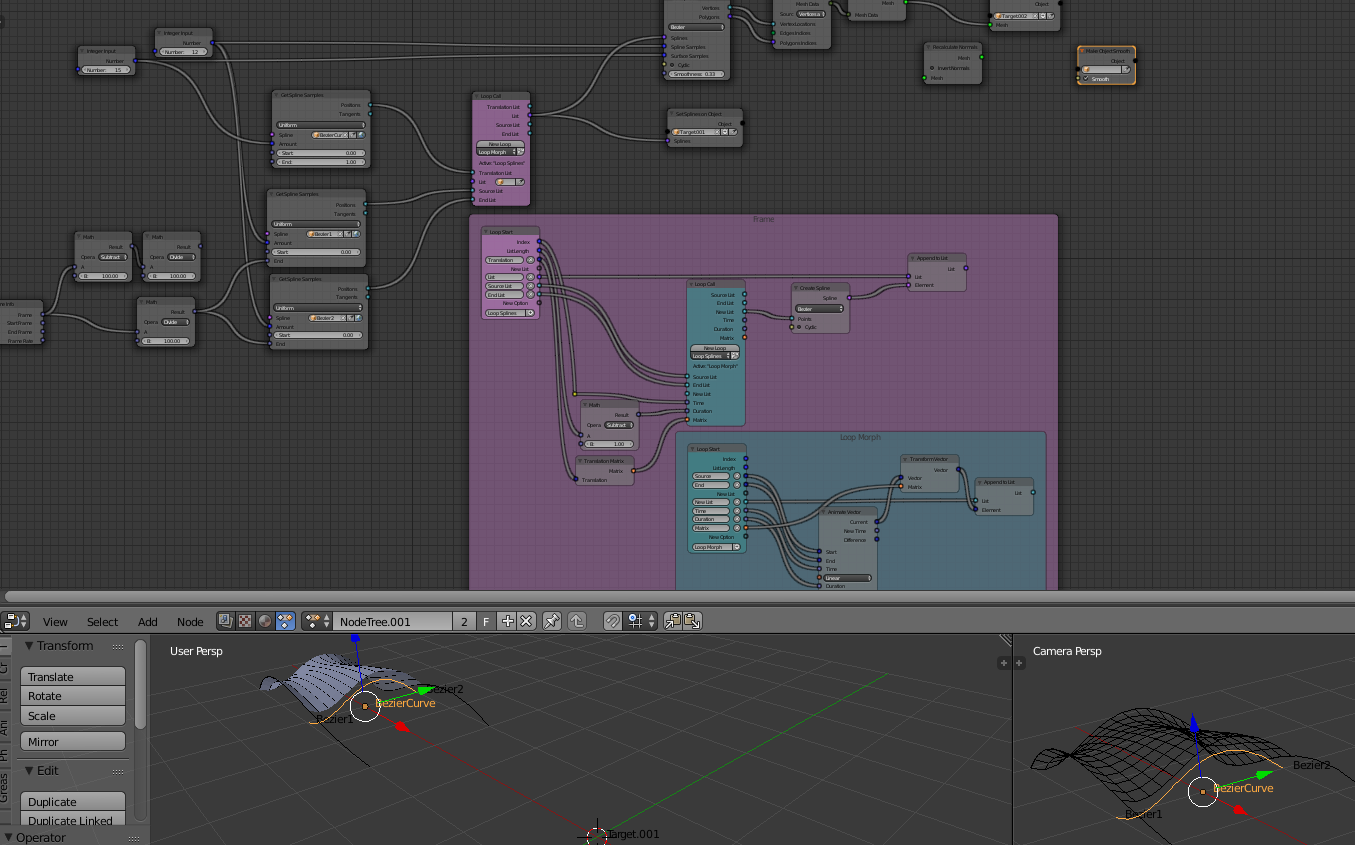Open the snap element type dropdown
The width and height of the screenshot is (1355, 845).
[x=641, y=621]
